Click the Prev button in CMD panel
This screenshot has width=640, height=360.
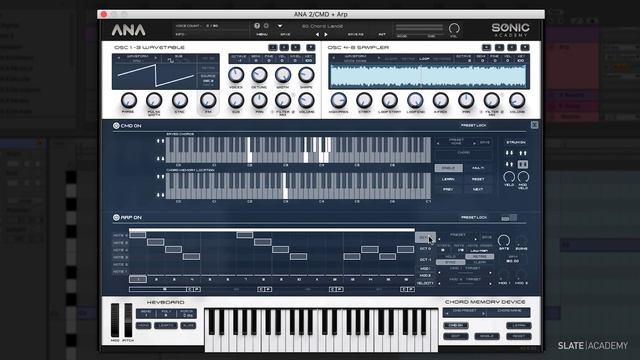pos(448,189)
